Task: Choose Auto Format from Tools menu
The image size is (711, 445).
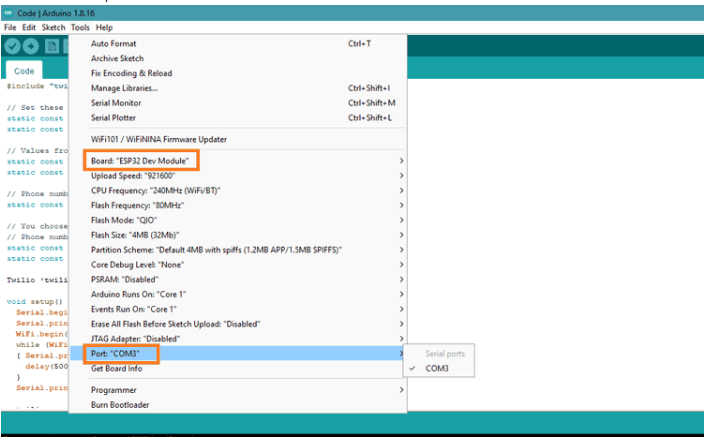Action: [x=113, y=44]
